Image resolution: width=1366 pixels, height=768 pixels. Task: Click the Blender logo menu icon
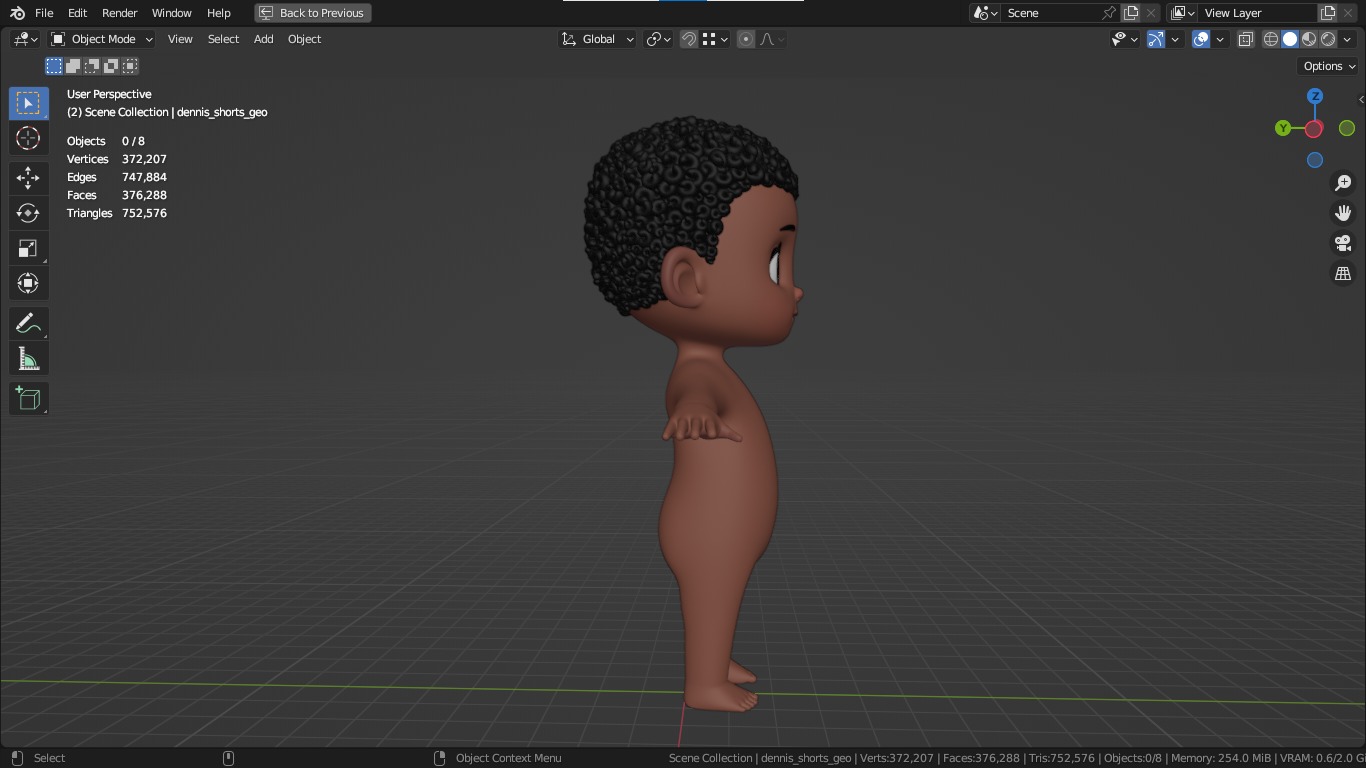(17, 13)
